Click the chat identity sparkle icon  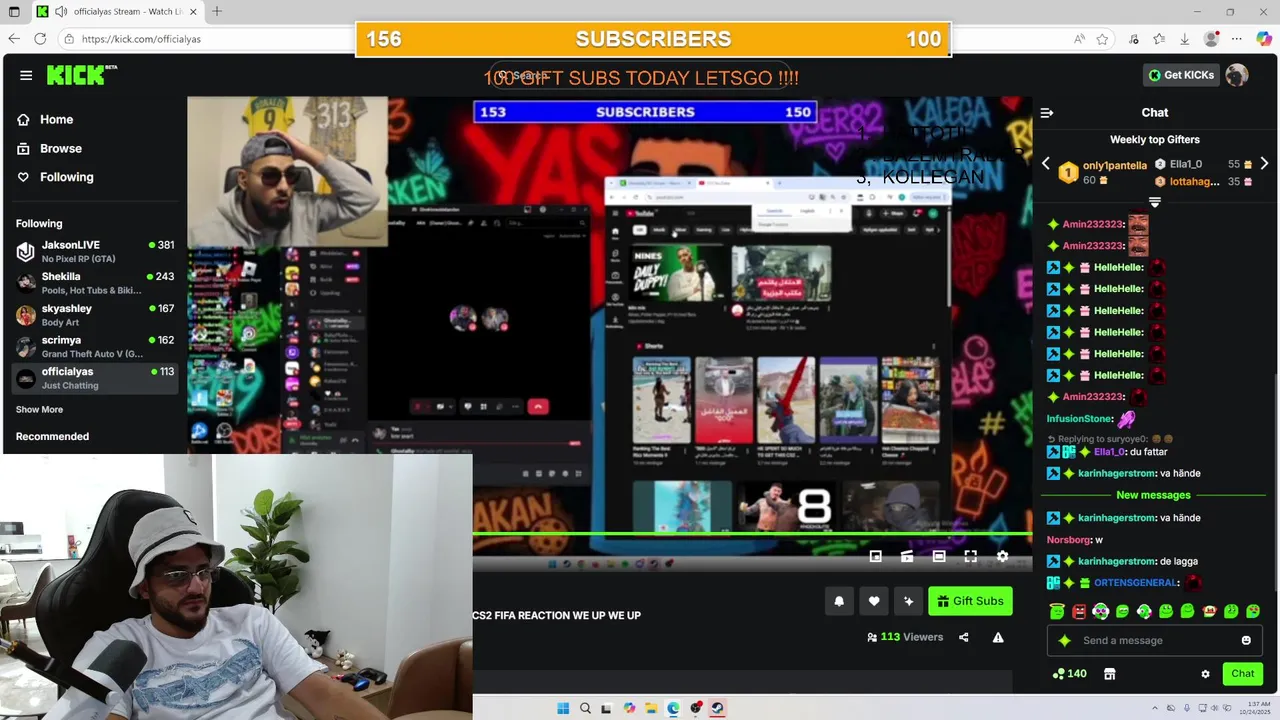click(x=1064, y=640)
